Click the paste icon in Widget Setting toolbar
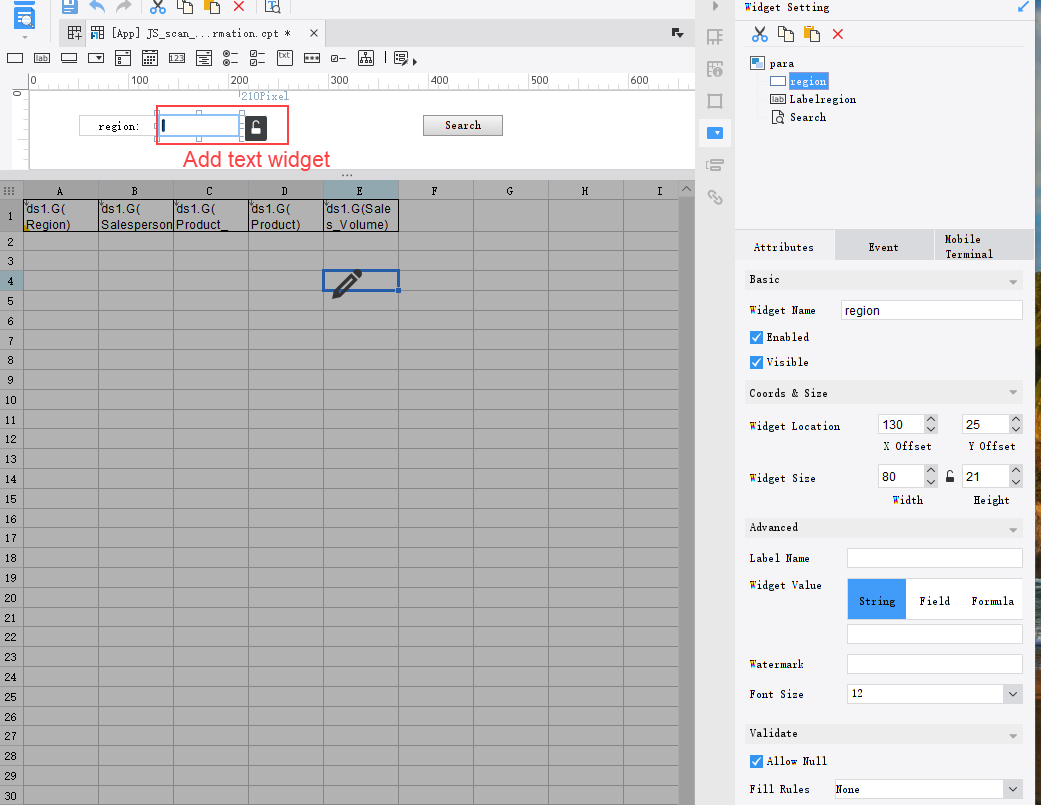The height and width of the screenshot is (805, 1041). [812, 34]
